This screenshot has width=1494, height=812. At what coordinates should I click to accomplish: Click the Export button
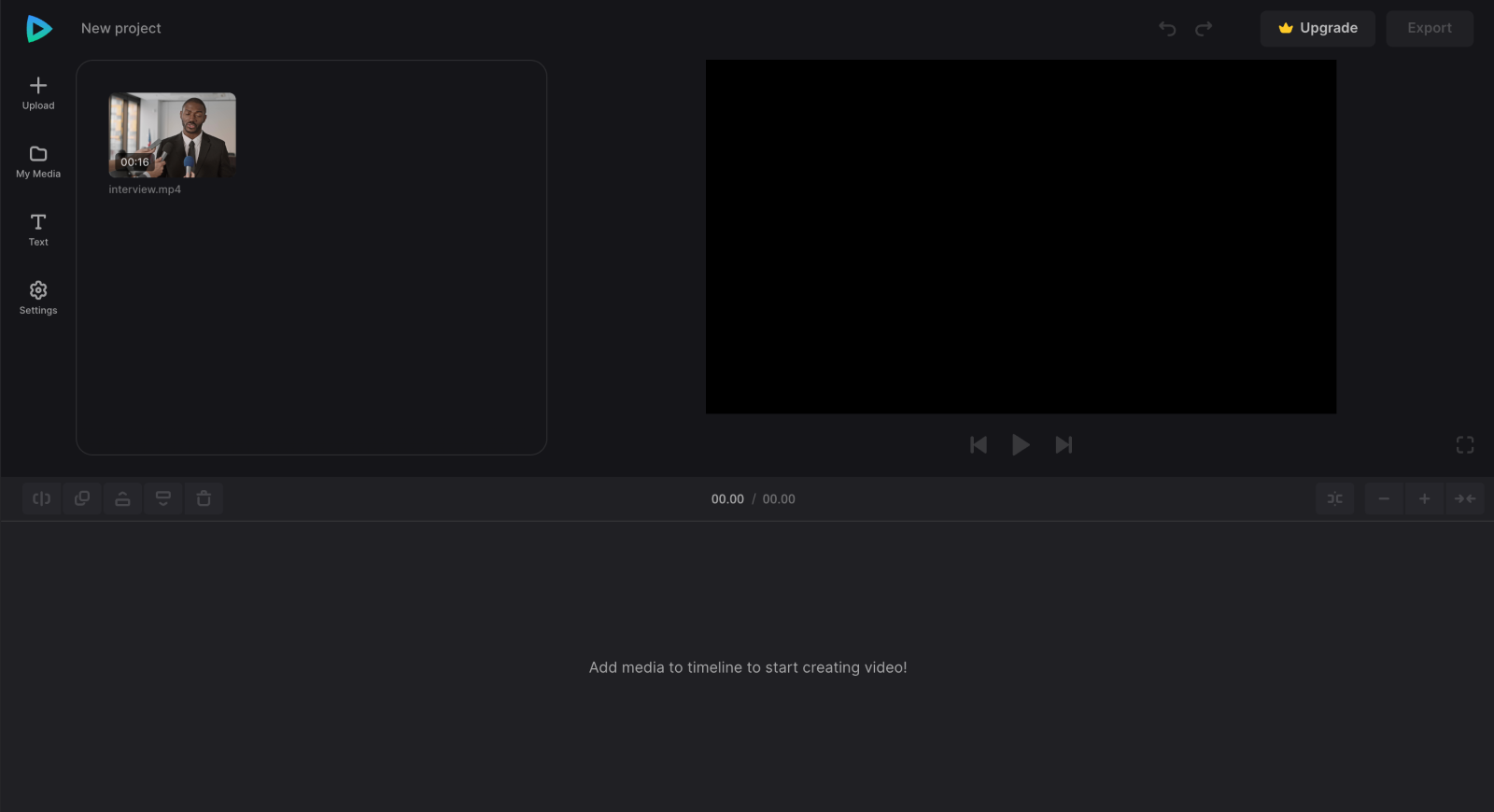[x=1430, y=29]
